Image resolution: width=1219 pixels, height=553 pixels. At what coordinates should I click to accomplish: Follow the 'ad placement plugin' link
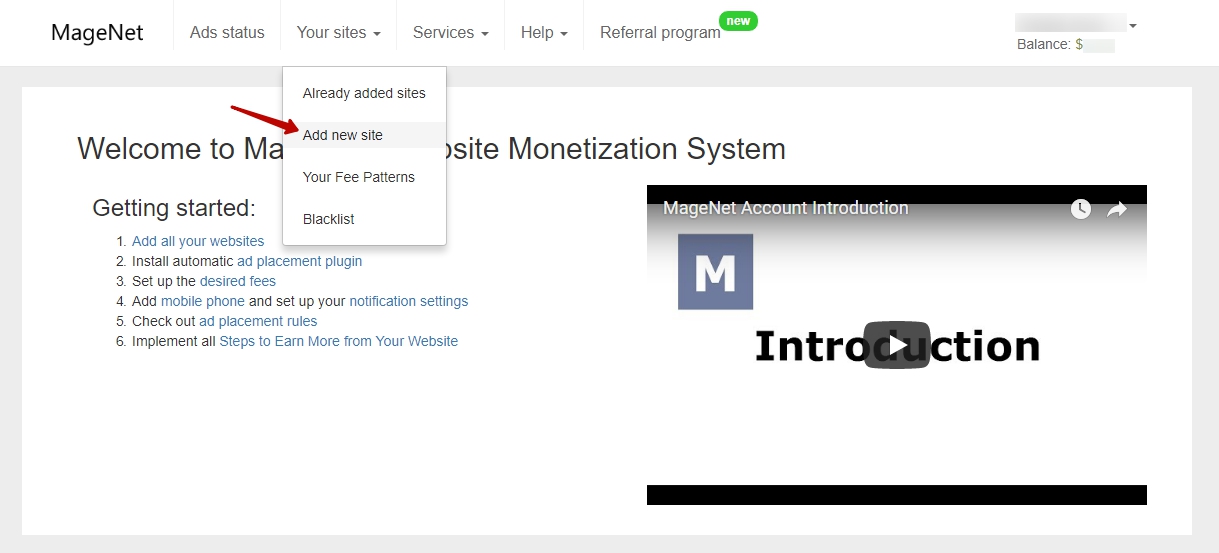pyautogui.click(x=299, y=261)
